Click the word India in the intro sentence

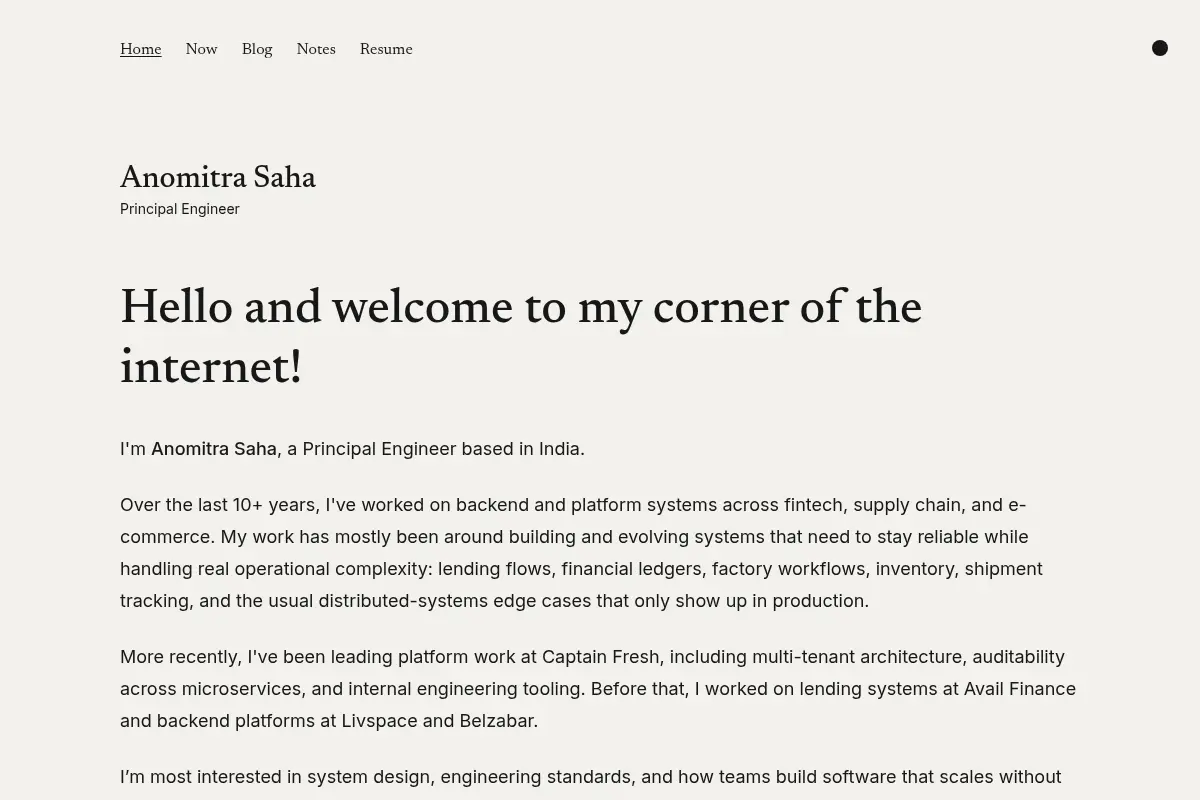coord(559,449)
